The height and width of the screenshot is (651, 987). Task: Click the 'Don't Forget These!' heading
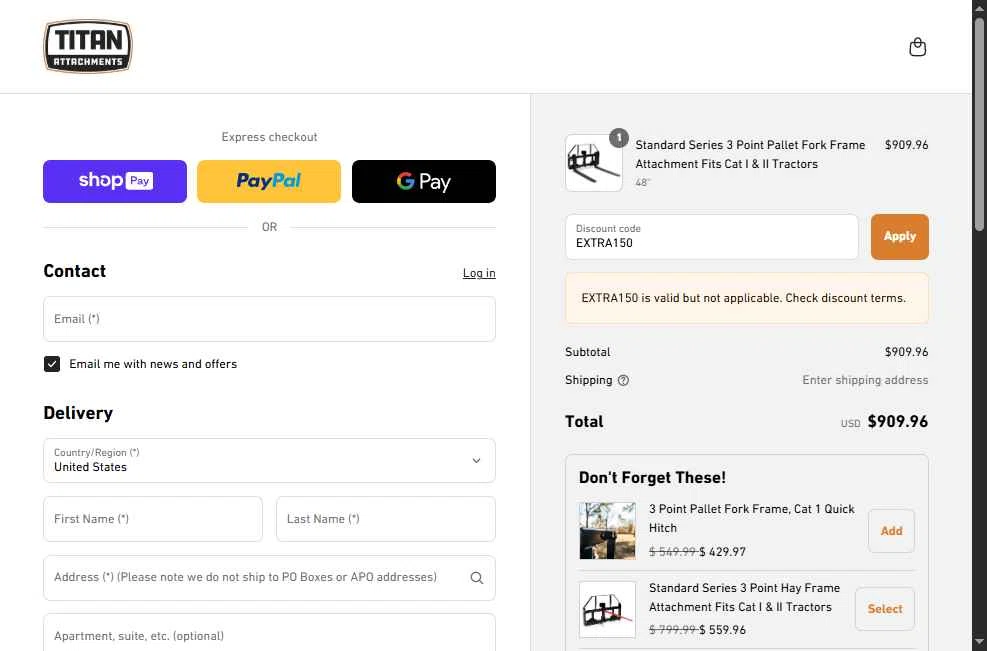(x=652, y=478)
